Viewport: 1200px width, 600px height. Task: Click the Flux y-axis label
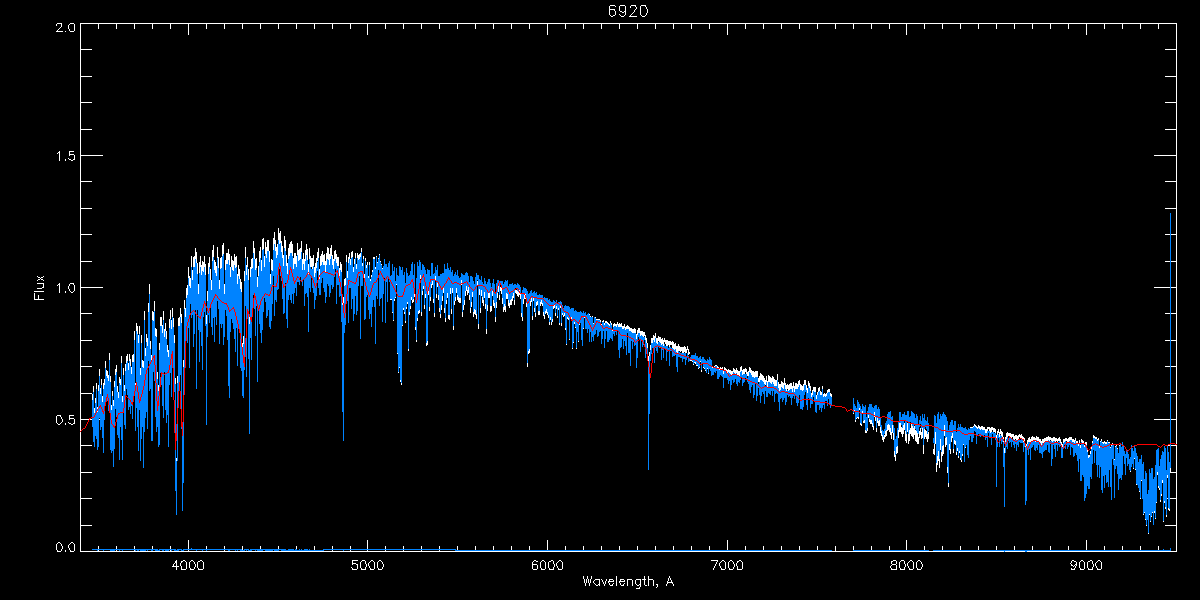click(40, 288)
